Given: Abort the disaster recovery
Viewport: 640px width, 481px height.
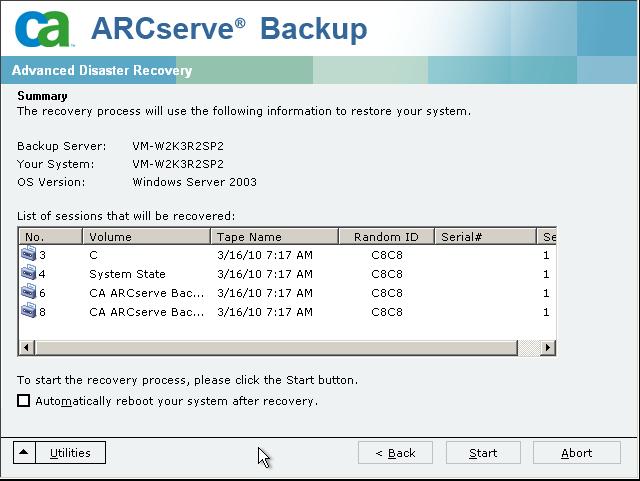Looking at the screenshot, I should point(577,452).
